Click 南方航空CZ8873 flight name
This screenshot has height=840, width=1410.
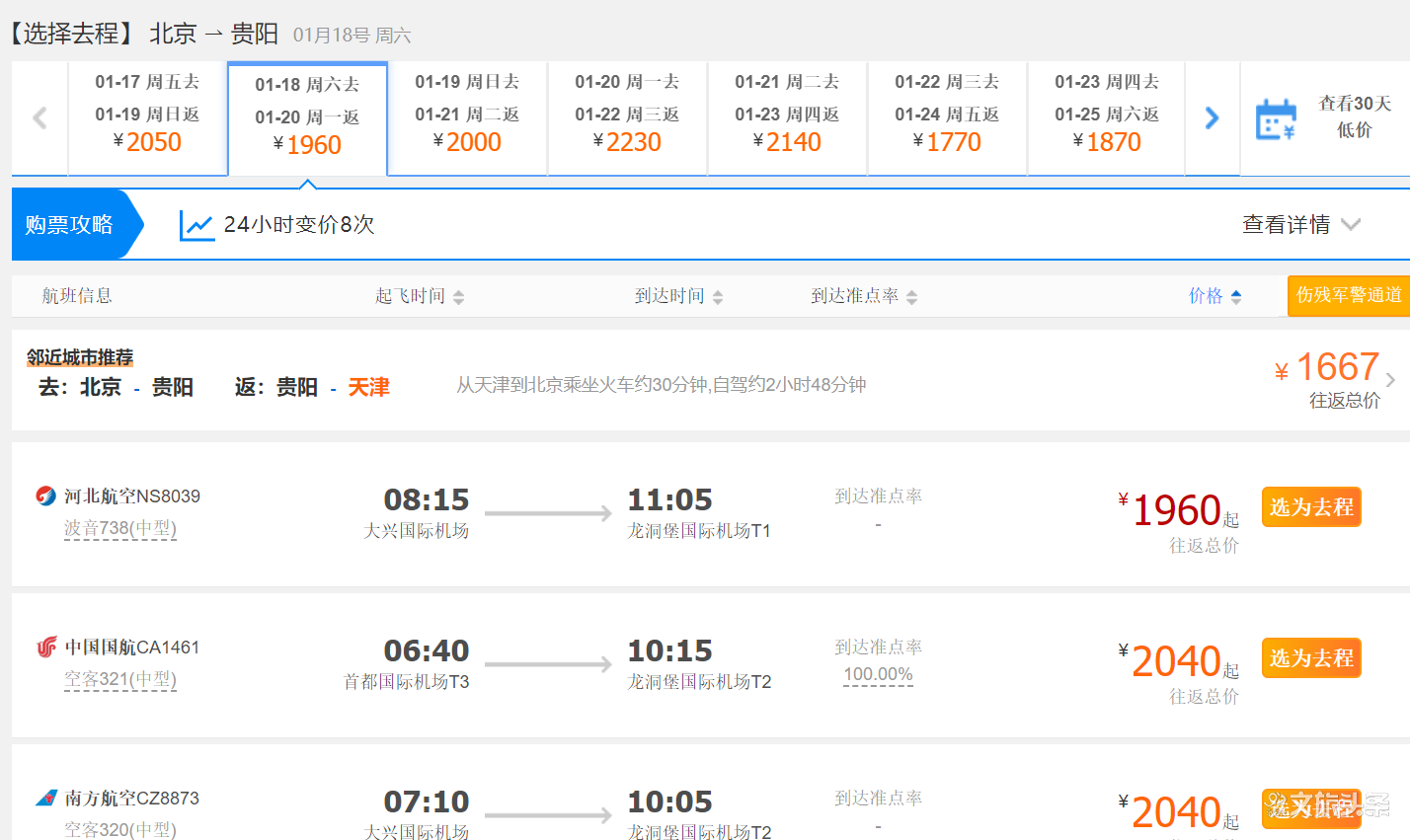point(132,798)
